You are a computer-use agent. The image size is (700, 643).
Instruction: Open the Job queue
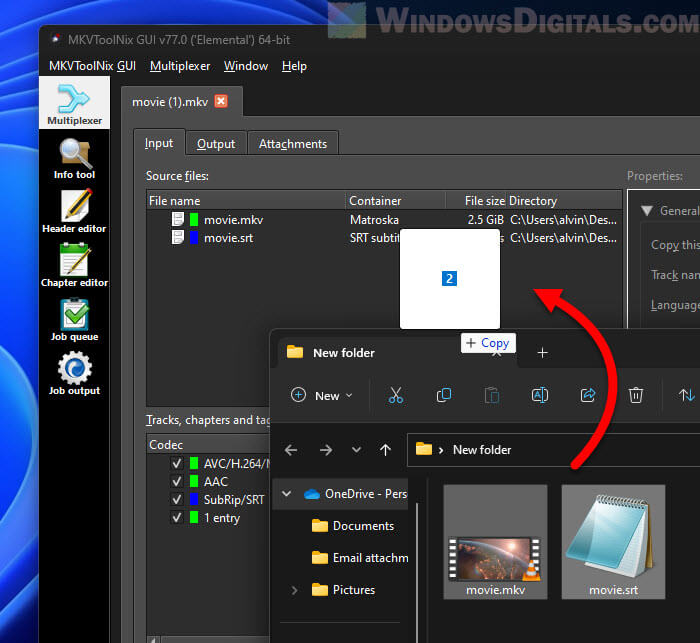[74, 320]
